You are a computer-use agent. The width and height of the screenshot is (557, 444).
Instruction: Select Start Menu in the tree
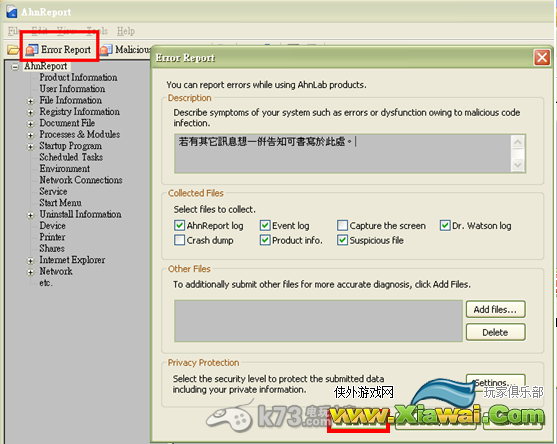tap(60, 202)
